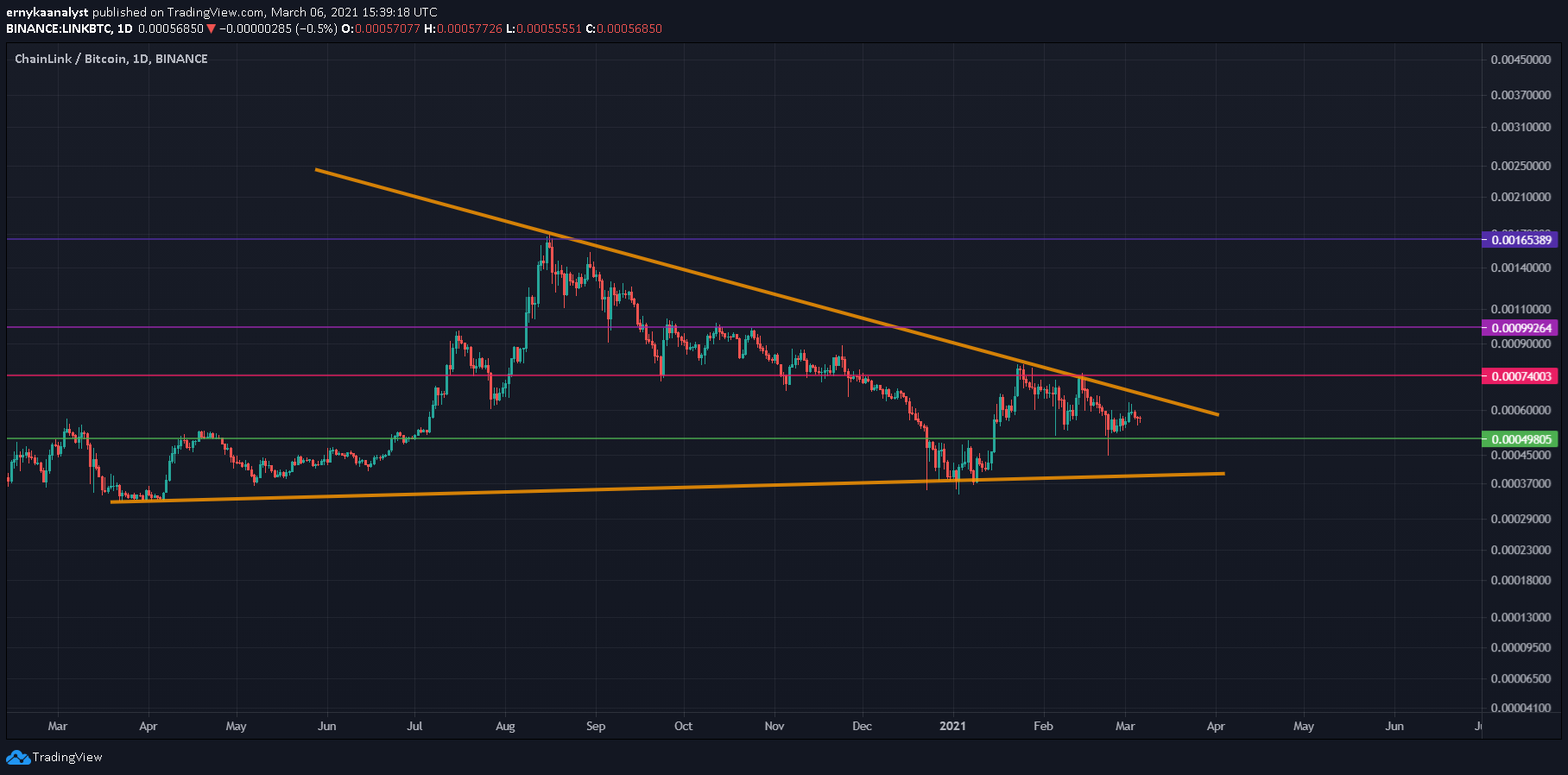Click the 0.00004100 label on price axis
The width and height of the screenshot is (1568, 775).
1521,708
